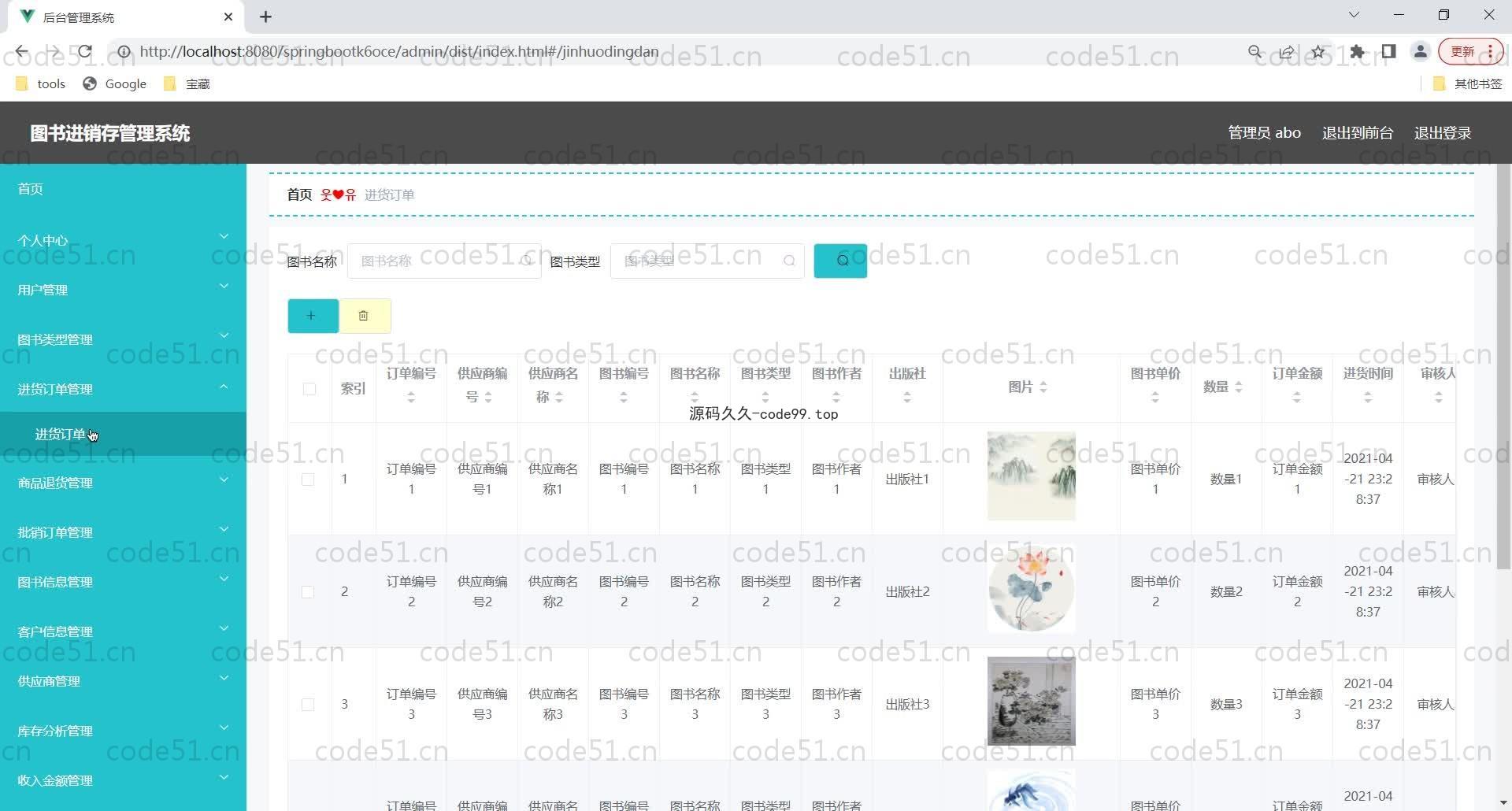Screen dimensions: 1512x811
Task: Click browser 更新 button
Action: (1470, 52)
